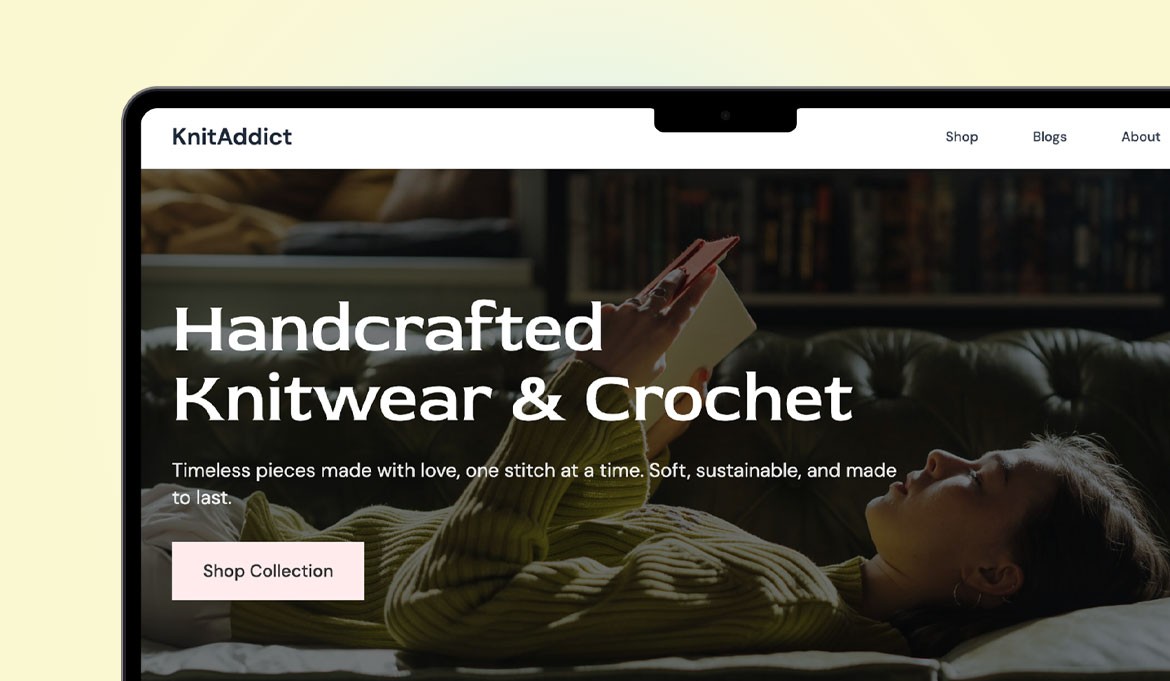Click the "Timeless pieces made with love" tagline

click(534, 484)
